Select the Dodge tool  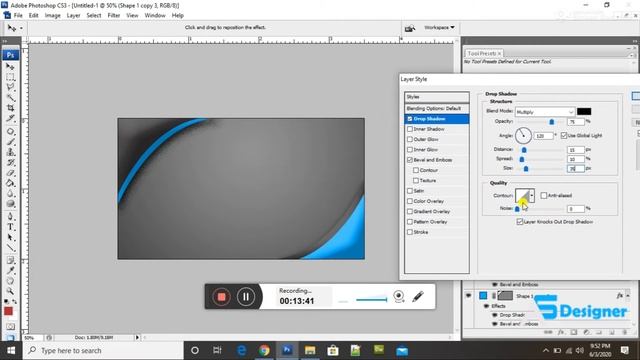click(10, 204)
